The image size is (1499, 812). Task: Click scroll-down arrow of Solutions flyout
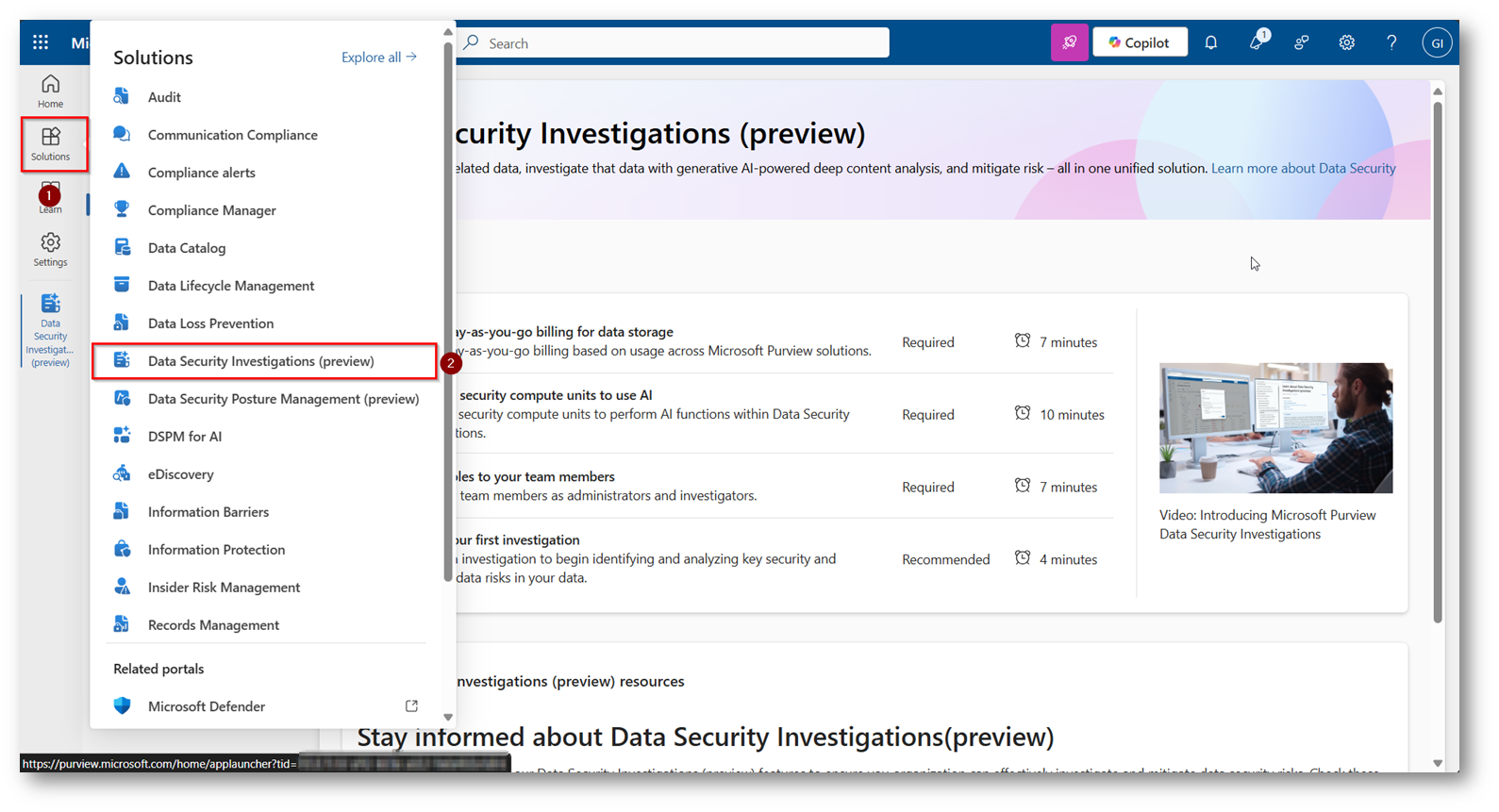(448, 718)
